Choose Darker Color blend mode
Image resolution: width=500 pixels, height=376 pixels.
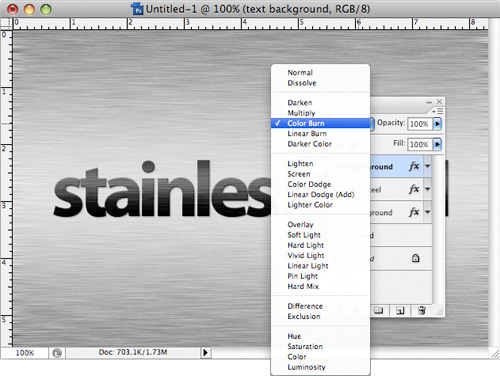tap(320, 144)
